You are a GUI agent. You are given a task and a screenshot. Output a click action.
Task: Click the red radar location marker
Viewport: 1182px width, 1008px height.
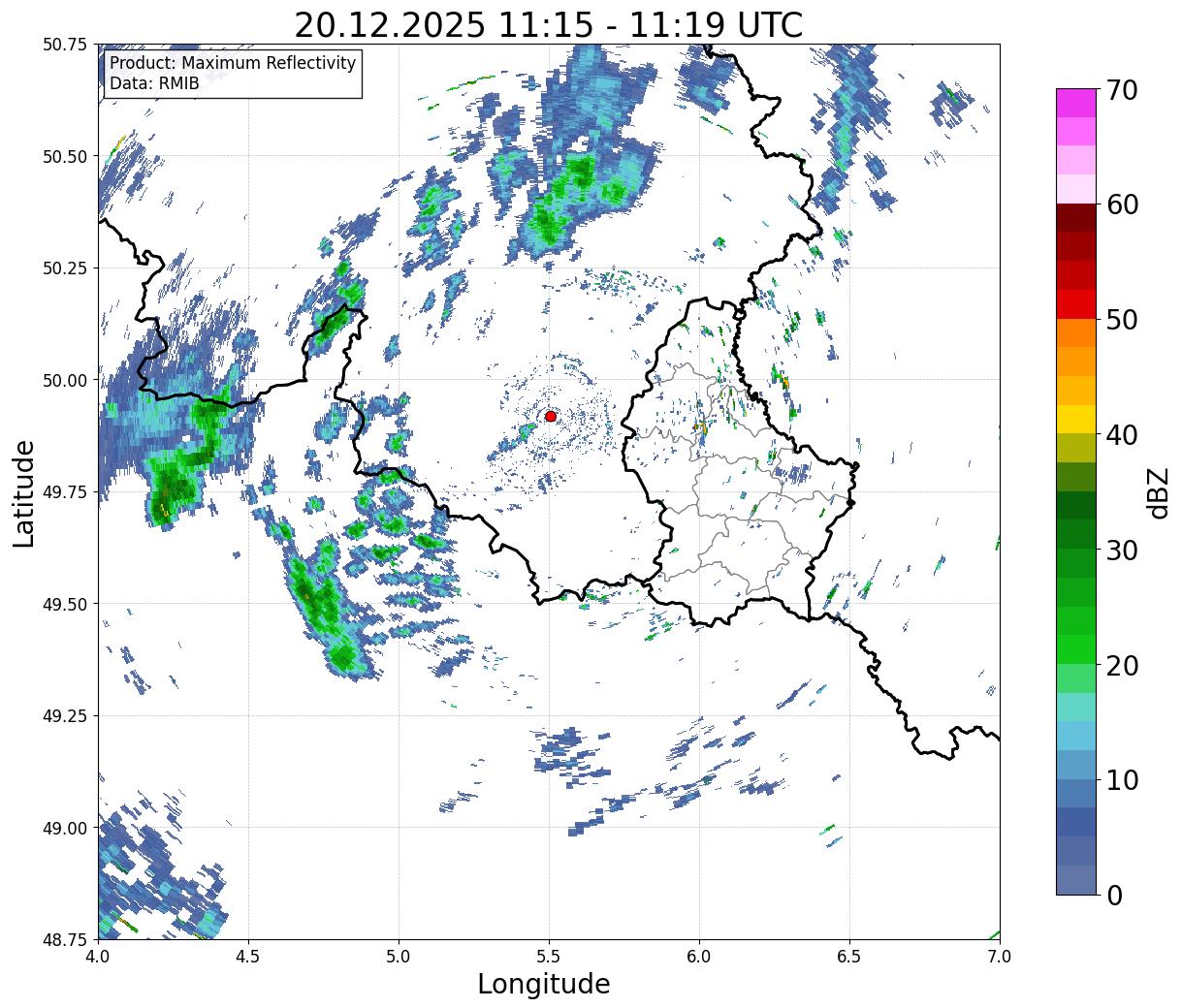coord(551,416)
